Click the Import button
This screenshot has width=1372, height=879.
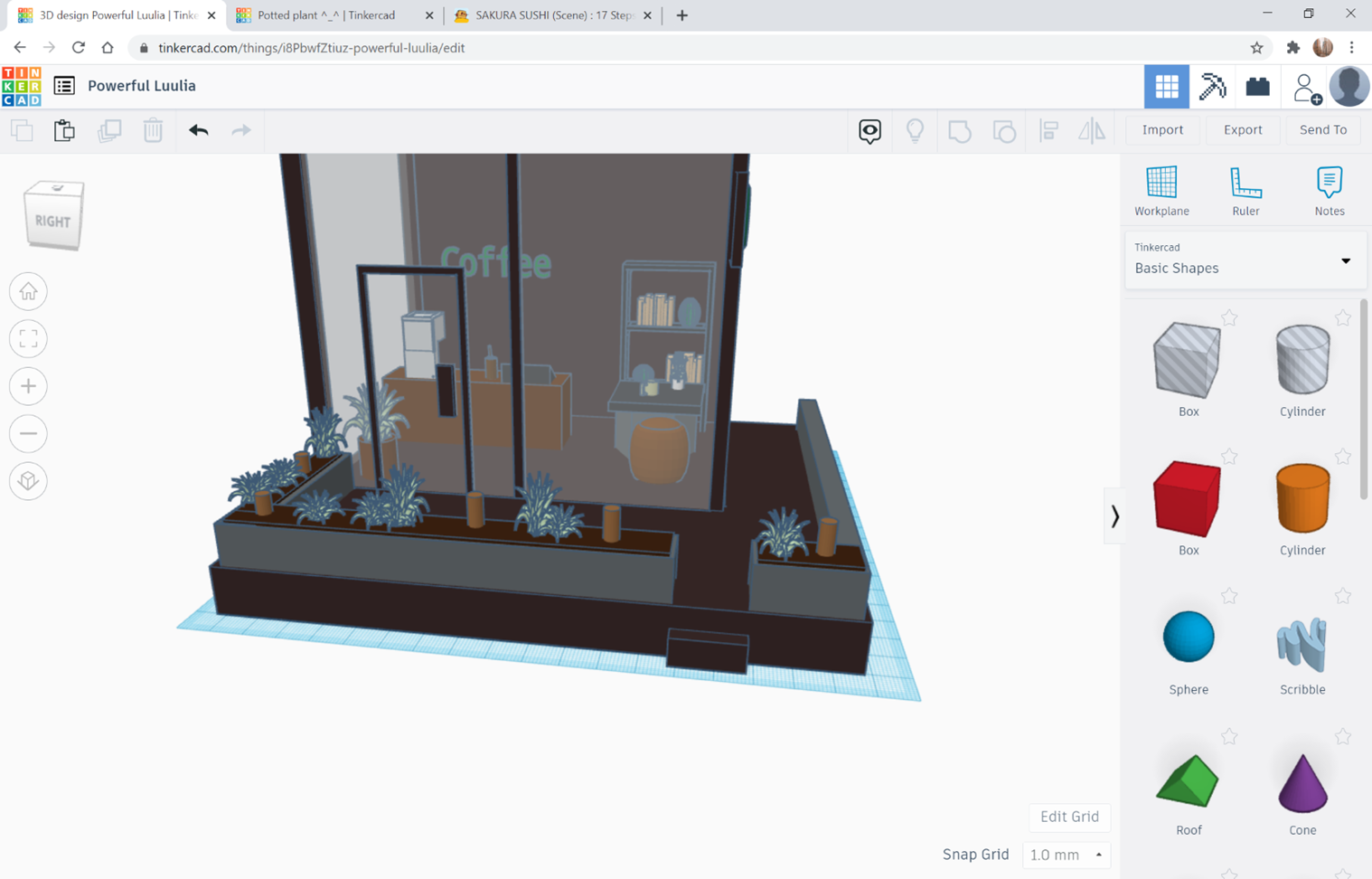pyautogui.click(x=1162, y=129)
